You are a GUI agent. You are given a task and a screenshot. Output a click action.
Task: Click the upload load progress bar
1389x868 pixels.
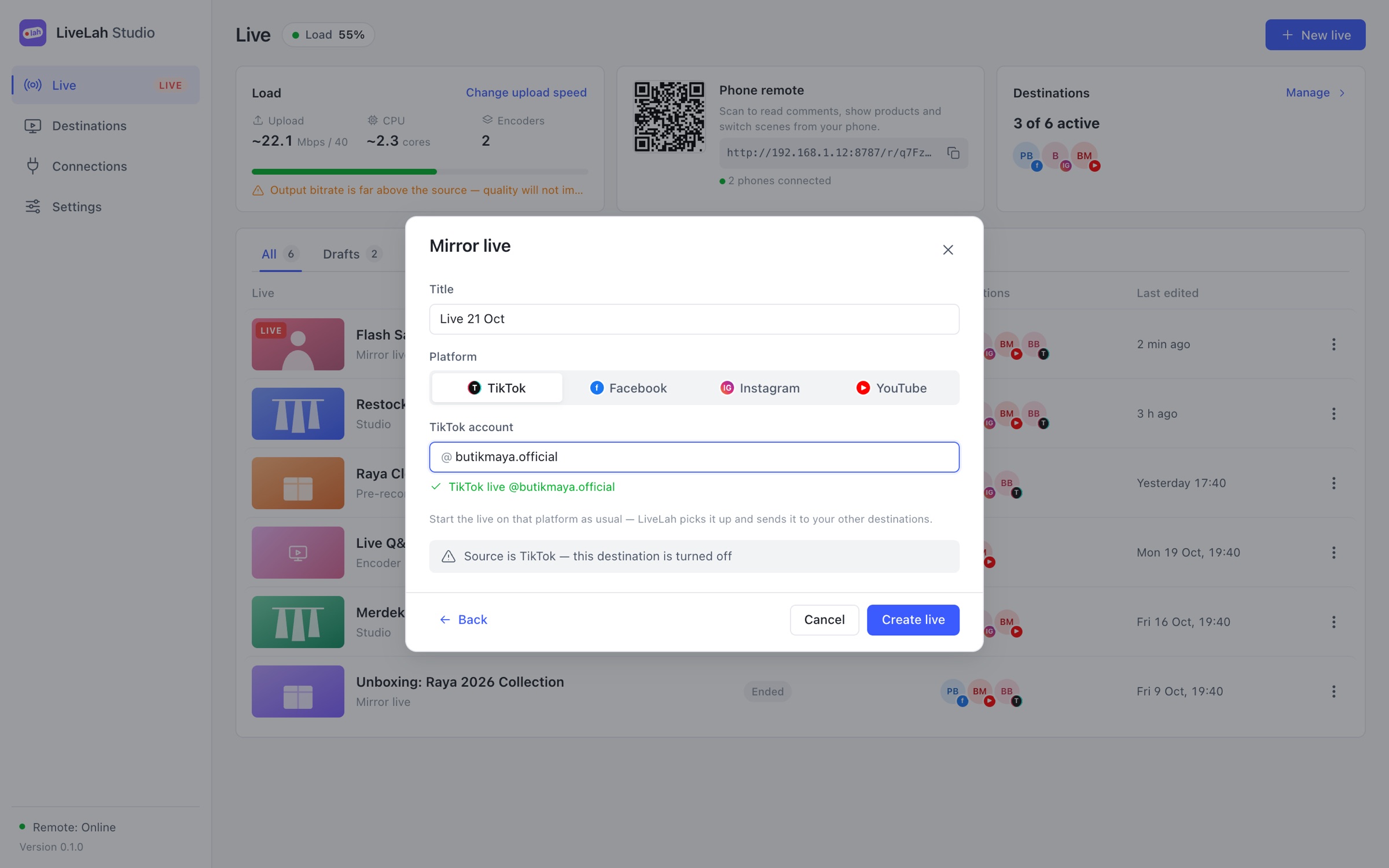pyautogui.click(x=420, y=172)
